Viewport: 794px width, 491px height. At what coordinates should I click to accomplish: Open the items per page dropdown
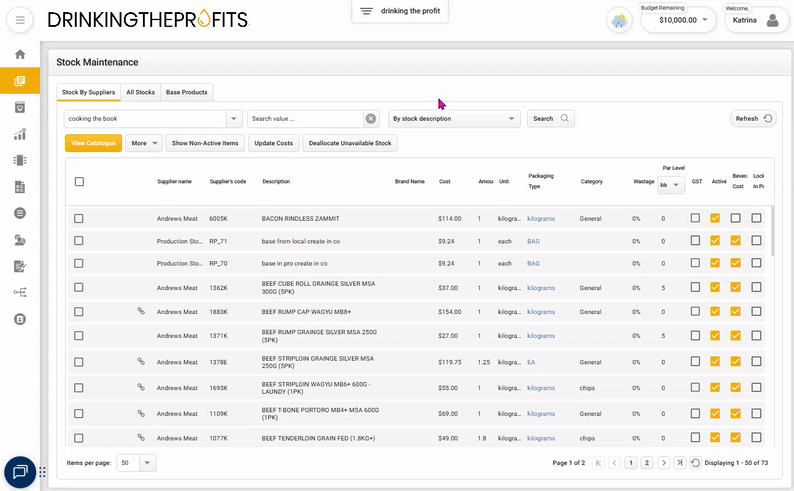[x=148, y=463]
